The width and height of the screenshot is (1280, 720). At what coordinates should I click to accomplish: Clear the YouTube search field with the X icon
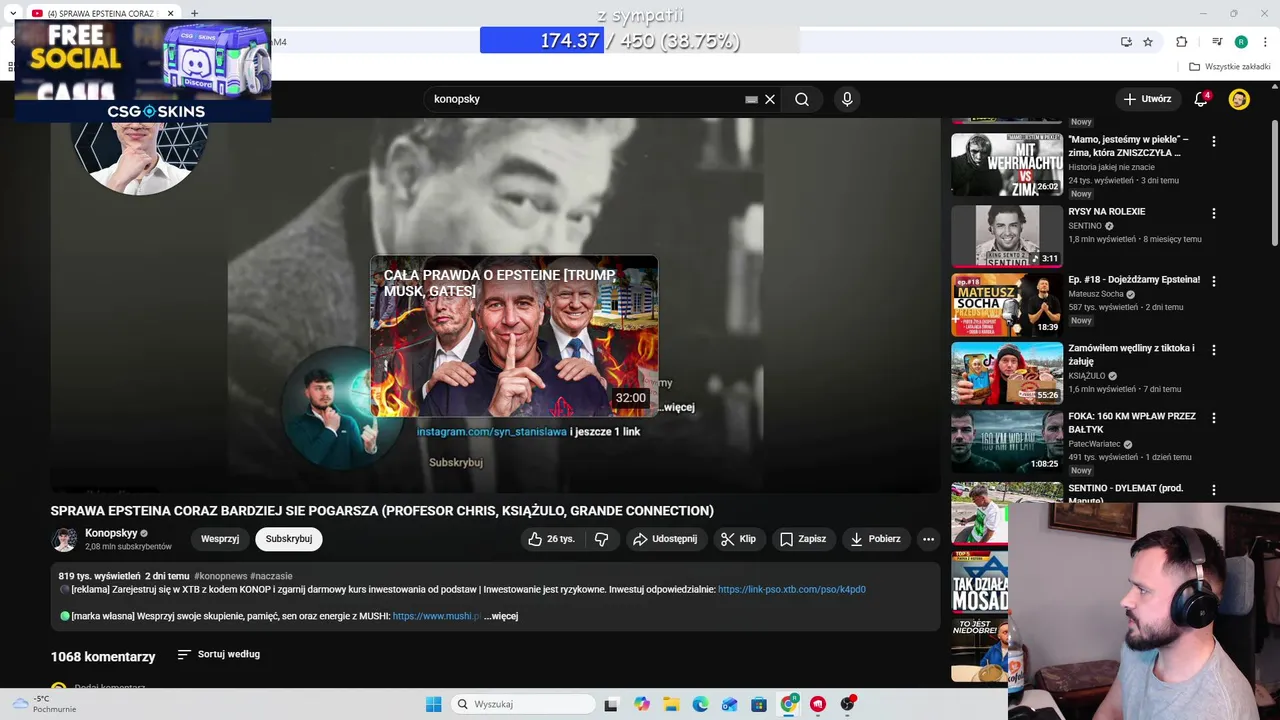(770, 99)
